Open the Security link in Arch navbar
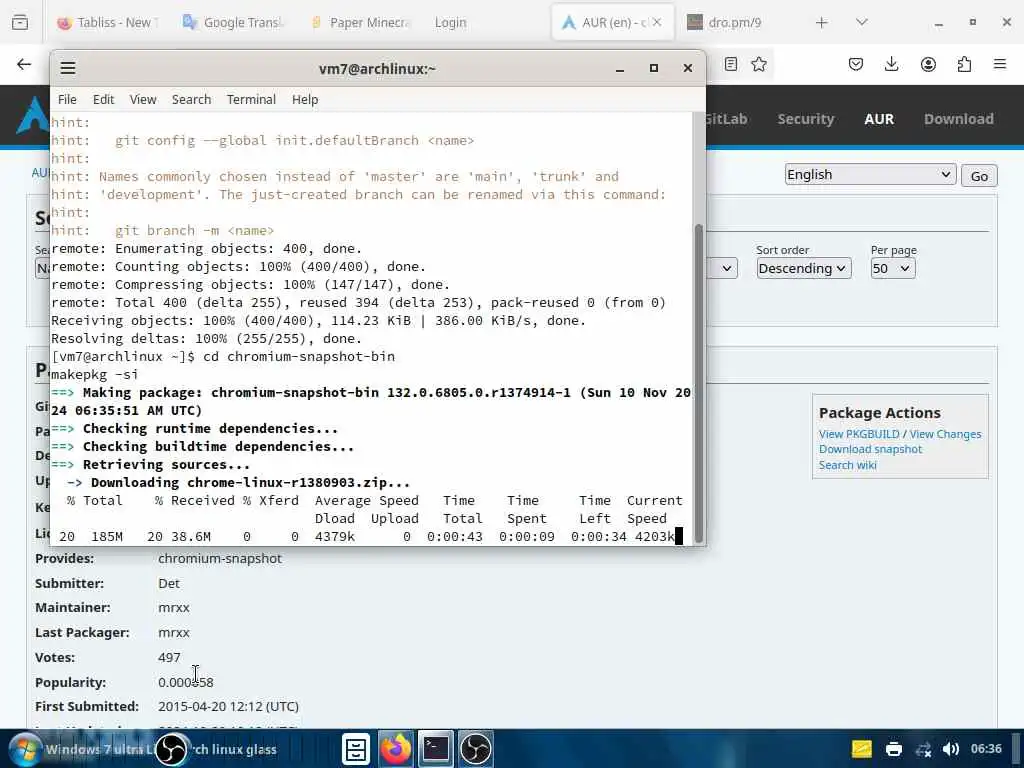 (x=806, y=119)
